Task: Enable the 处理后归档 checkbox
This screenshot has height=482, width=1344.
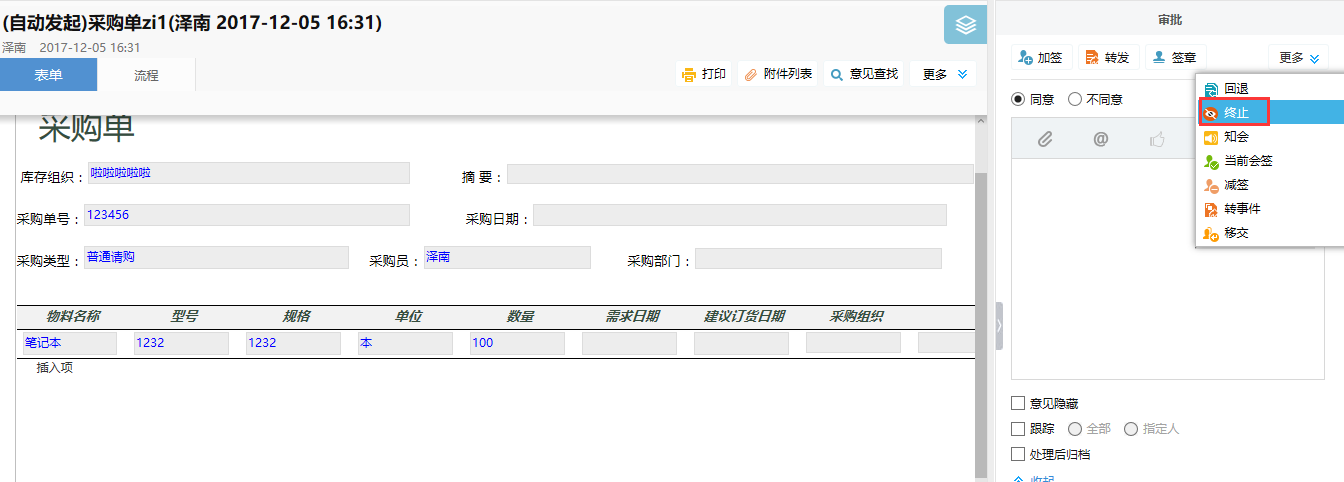Action: coord(1018,454)
